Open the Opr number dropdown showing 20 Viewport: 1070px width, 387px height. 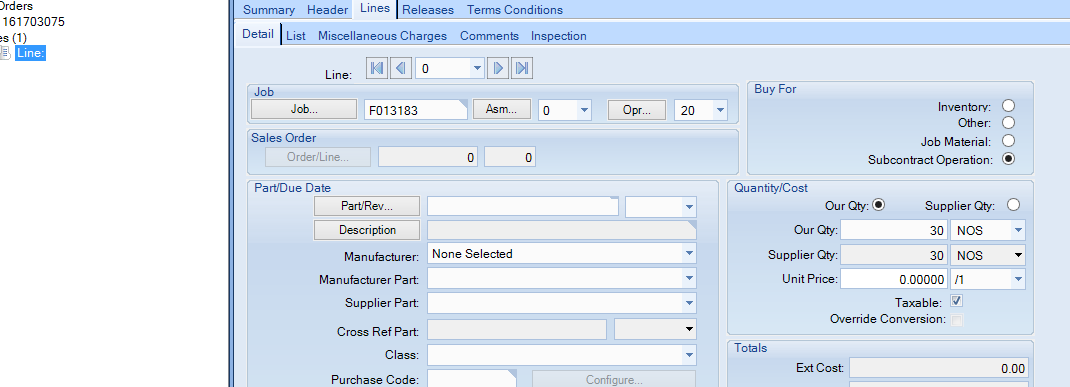coord(721,110)
